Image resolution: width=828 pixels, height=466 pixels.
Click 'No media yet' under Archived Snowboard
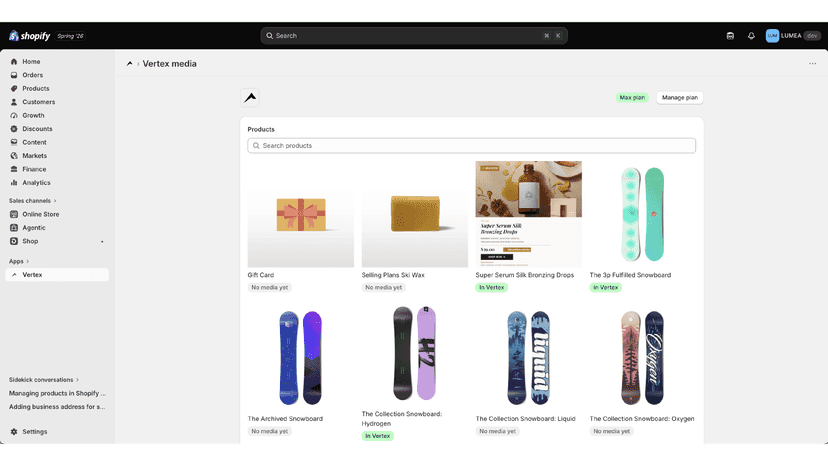click(270, 431)
